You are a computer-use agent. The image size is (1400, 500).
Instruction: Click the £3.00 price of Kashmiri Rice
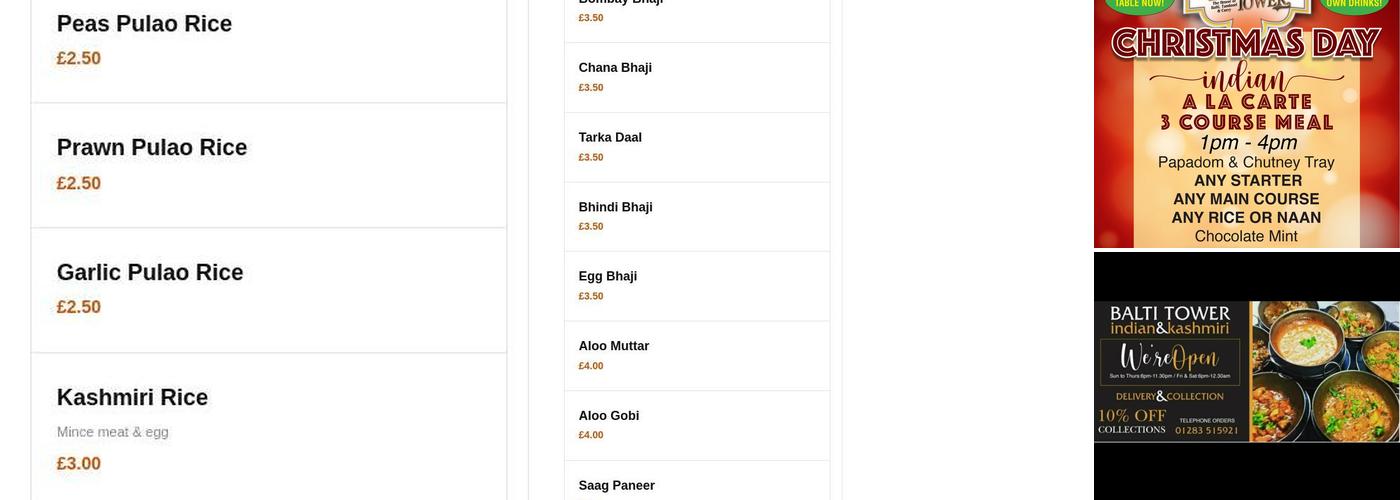tap(79, 464)
